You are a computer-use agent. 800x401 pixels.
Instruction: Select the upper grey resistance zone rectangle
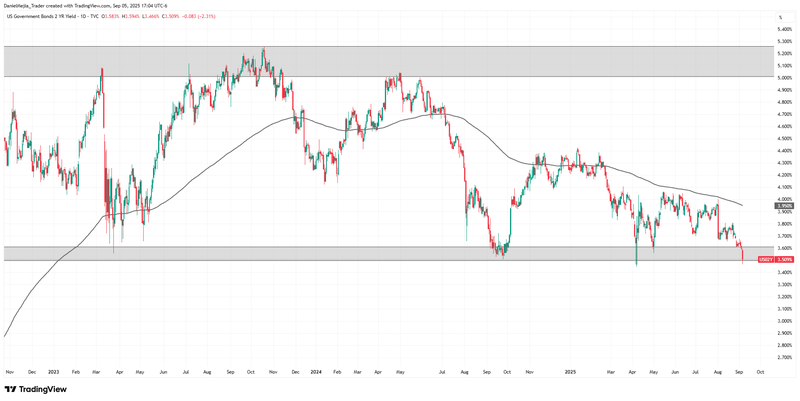point(400,61)
